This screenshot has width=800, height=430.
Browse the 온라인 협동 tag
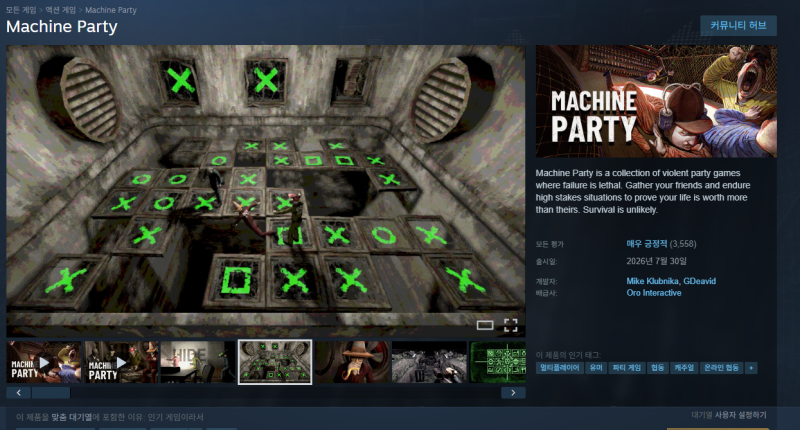click(x=721, y=368)
